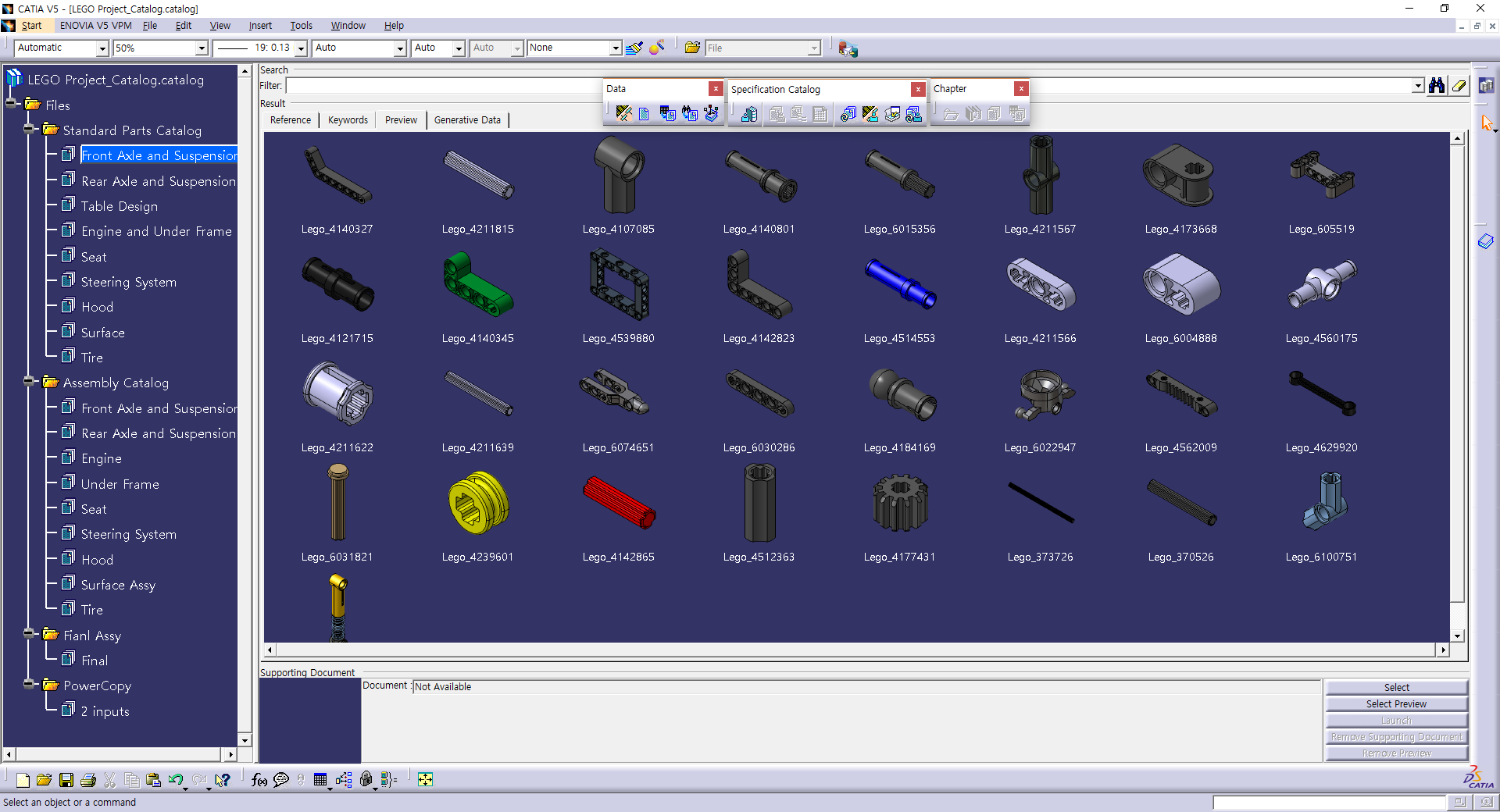Click the Print icon
The height and width of the screenshot is (812, 1500).
click(88, 780)
